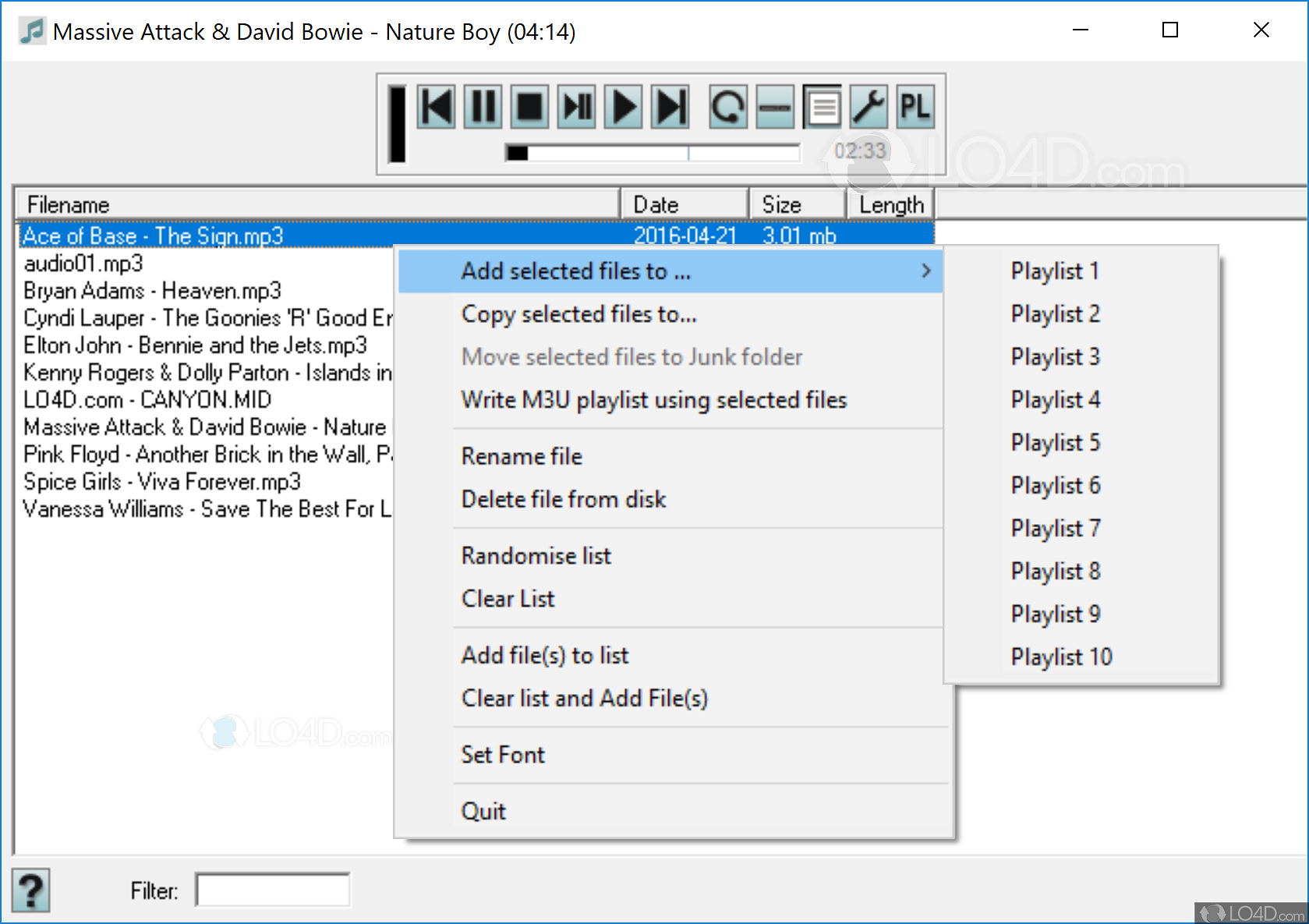This screenshot has height=924, width=1309.
Task: Add to Playlist 1
Action: (x=1081, y=271)
